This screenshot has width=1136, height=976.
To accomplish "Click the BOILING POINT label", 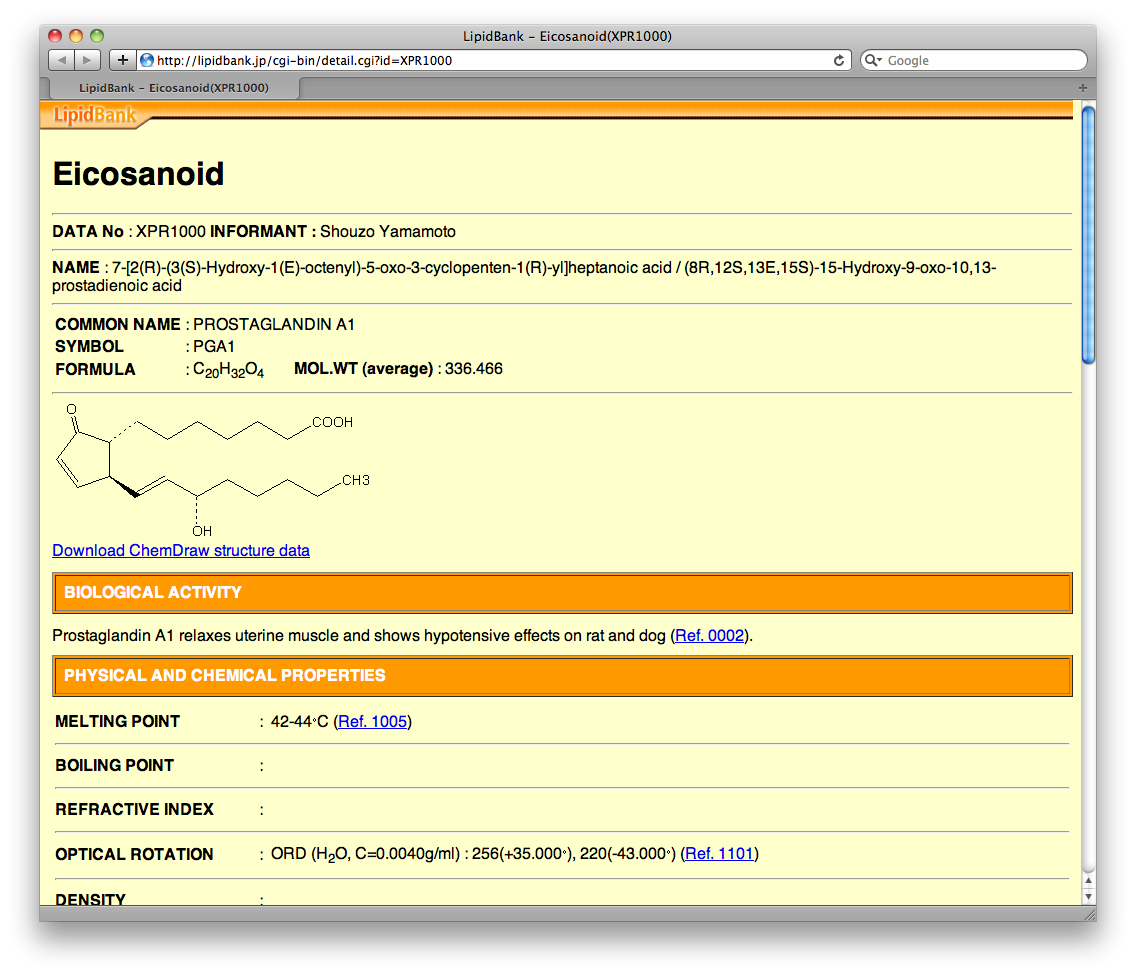I will [x=114, y=766].
